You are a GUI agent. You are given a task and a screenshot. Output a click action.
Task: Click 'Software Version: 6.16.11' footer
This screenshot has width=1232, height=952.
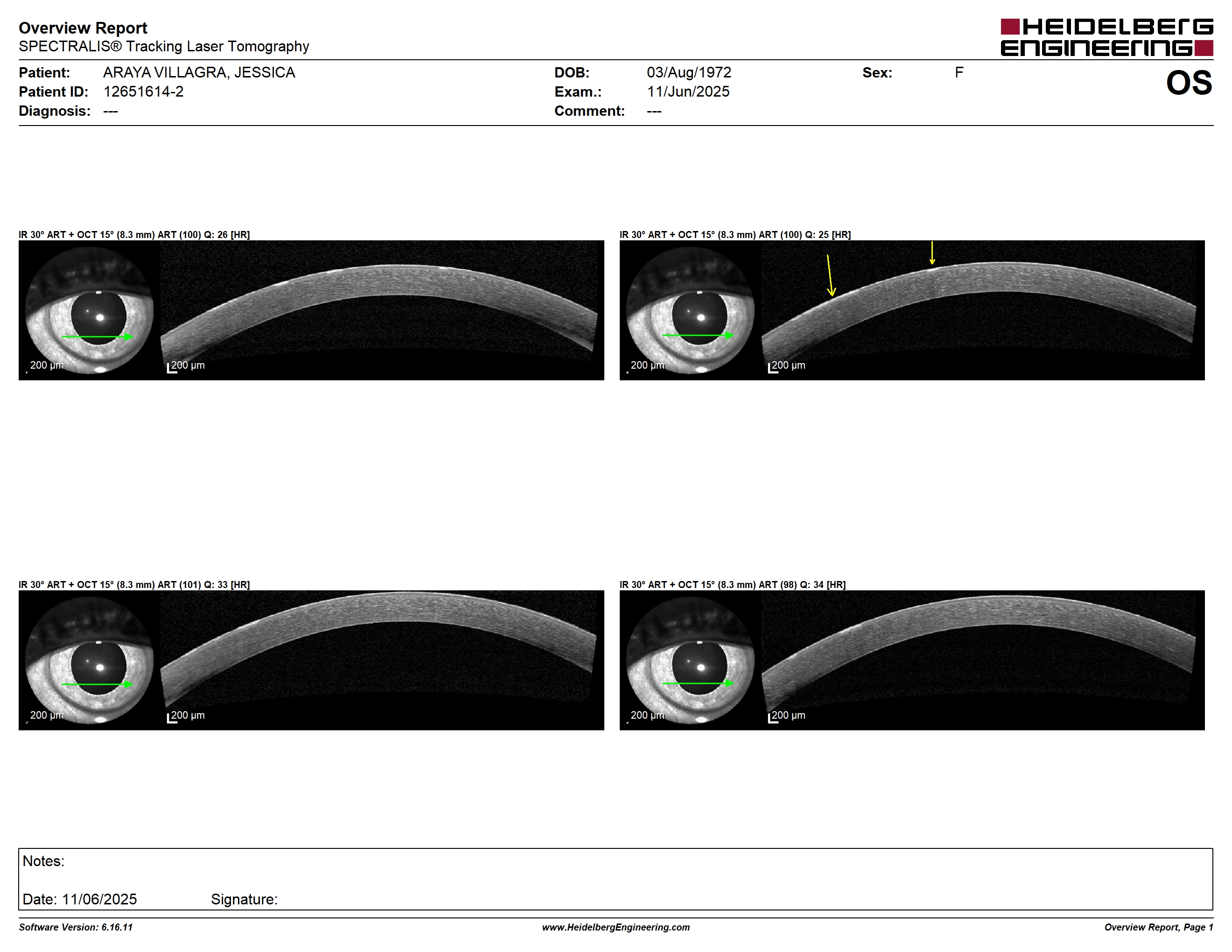click(x=76, y=927)
